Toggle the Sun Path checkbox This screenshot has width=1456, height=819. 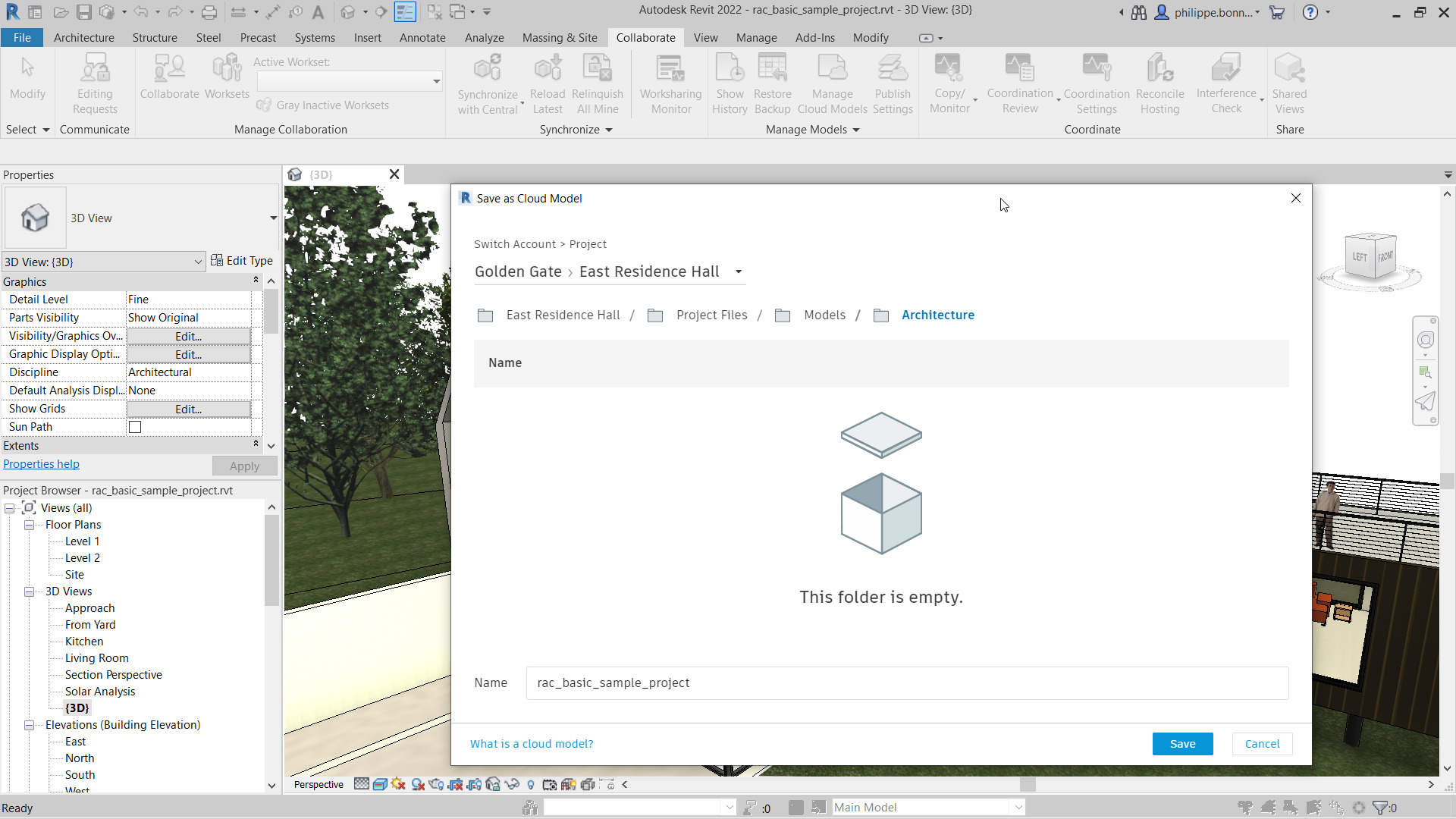pyautogui.click(x=135, y=427)
